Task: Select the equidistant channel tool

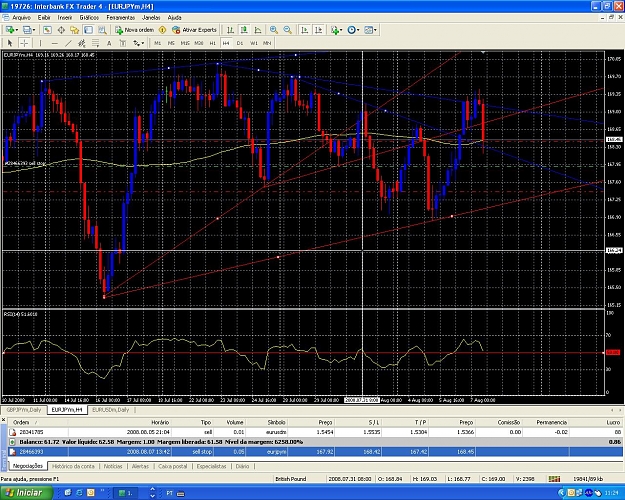Action: pyautogui.click(x=82, y=43)
